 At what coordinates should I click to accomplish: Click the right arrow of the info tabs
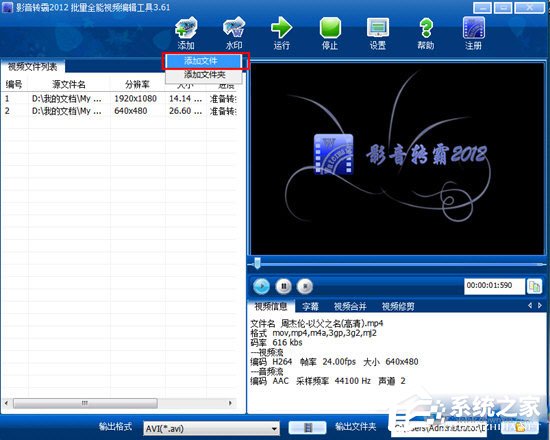(x=540, y=306)
